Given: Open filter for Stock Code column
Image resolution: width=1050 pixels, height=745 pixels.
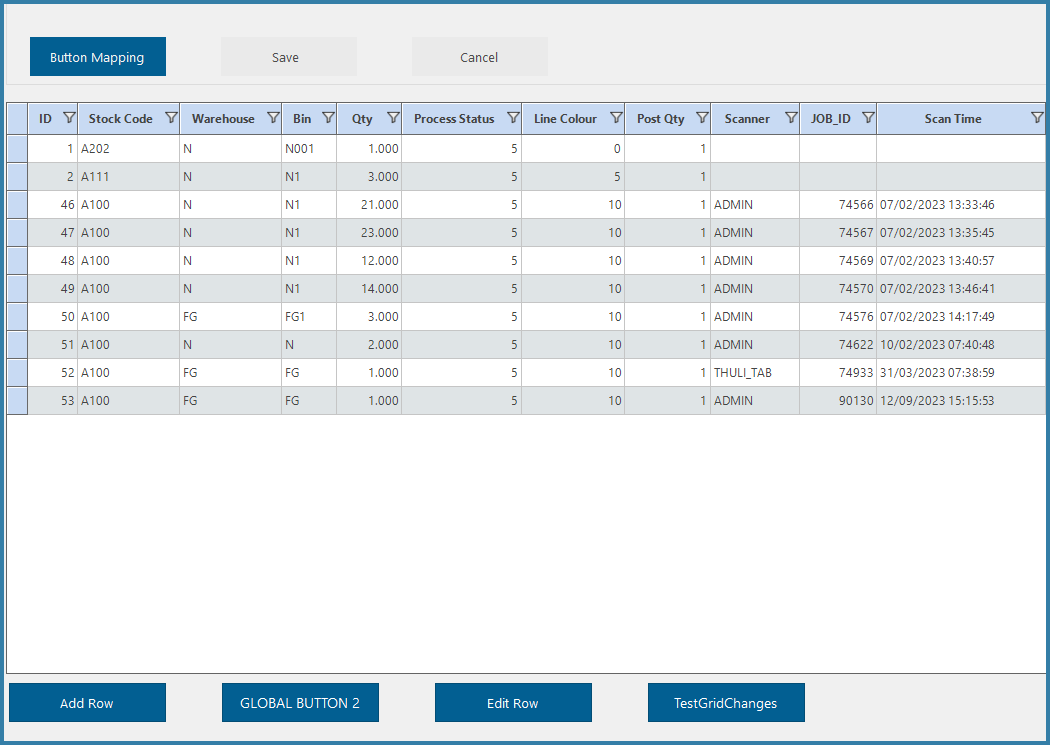Looking at the screenshot, I should [x=171, y=118].
